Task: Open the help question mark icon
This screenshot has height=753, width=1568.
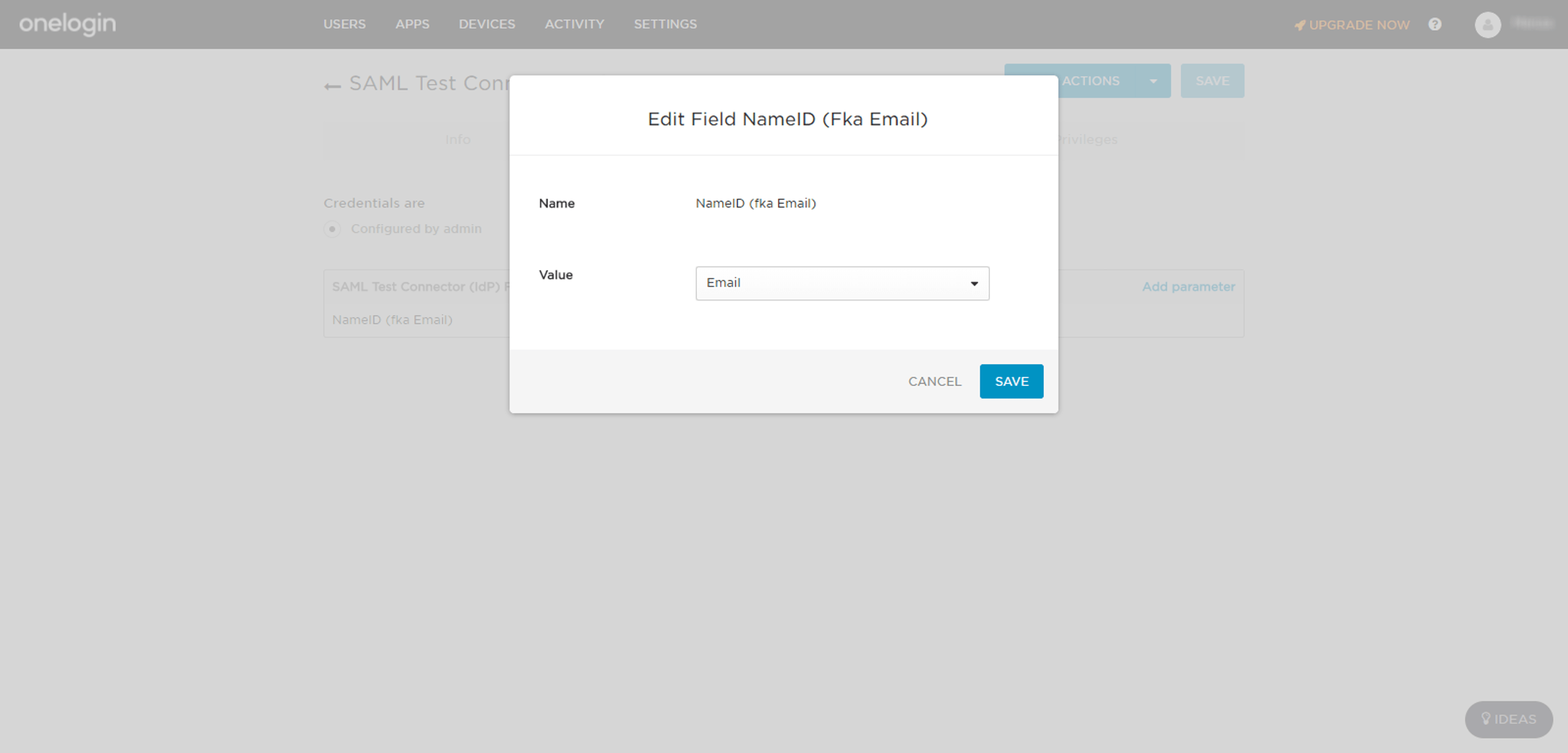Action: tap(1435, 24)
